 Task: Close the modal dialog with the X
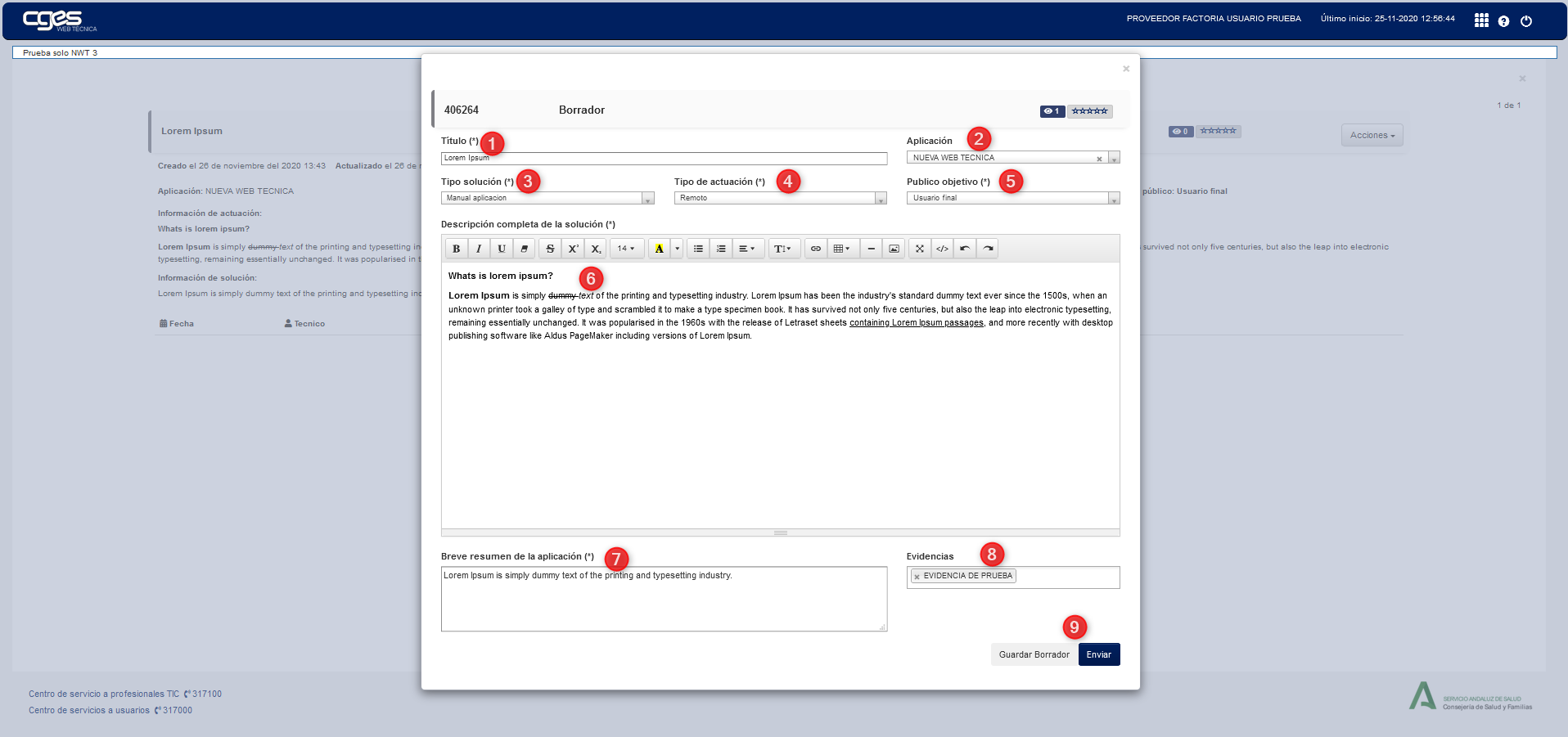[1126, 69]
